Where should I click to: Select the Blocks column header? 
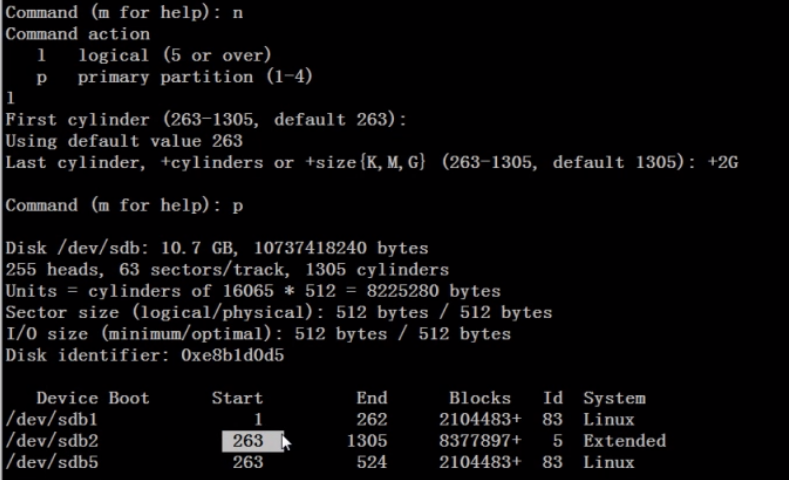[480, 398]
